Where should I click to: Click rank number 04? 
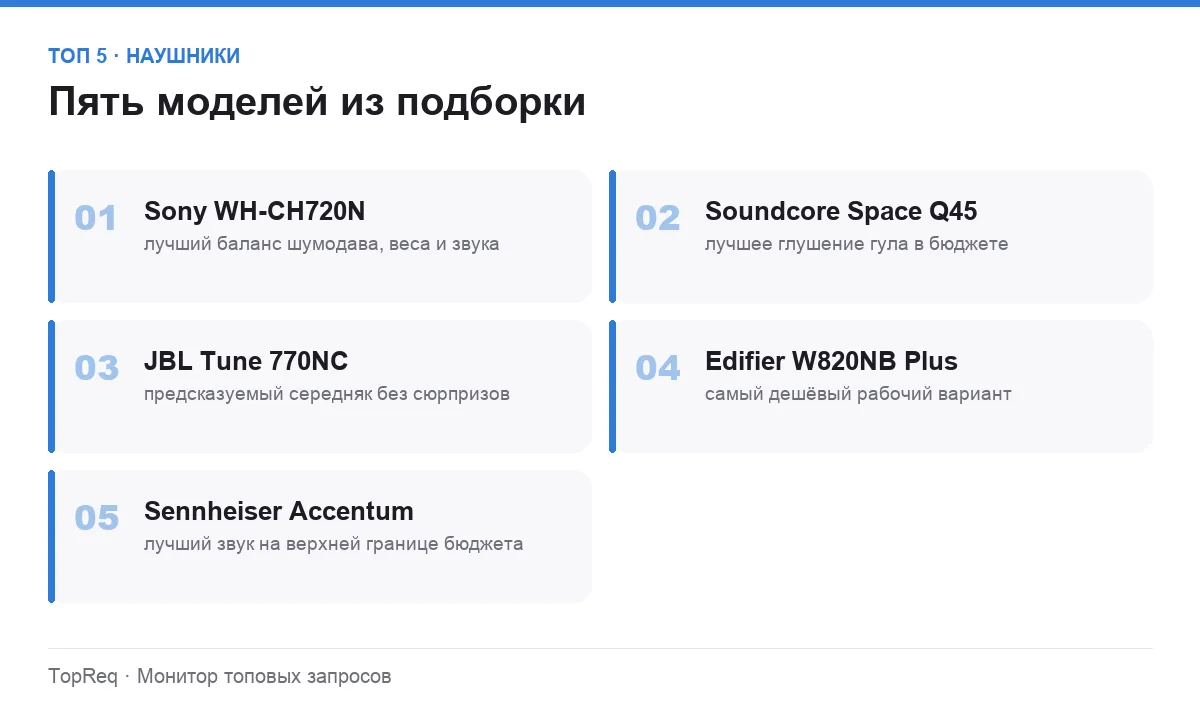click(x=658, y=368)
